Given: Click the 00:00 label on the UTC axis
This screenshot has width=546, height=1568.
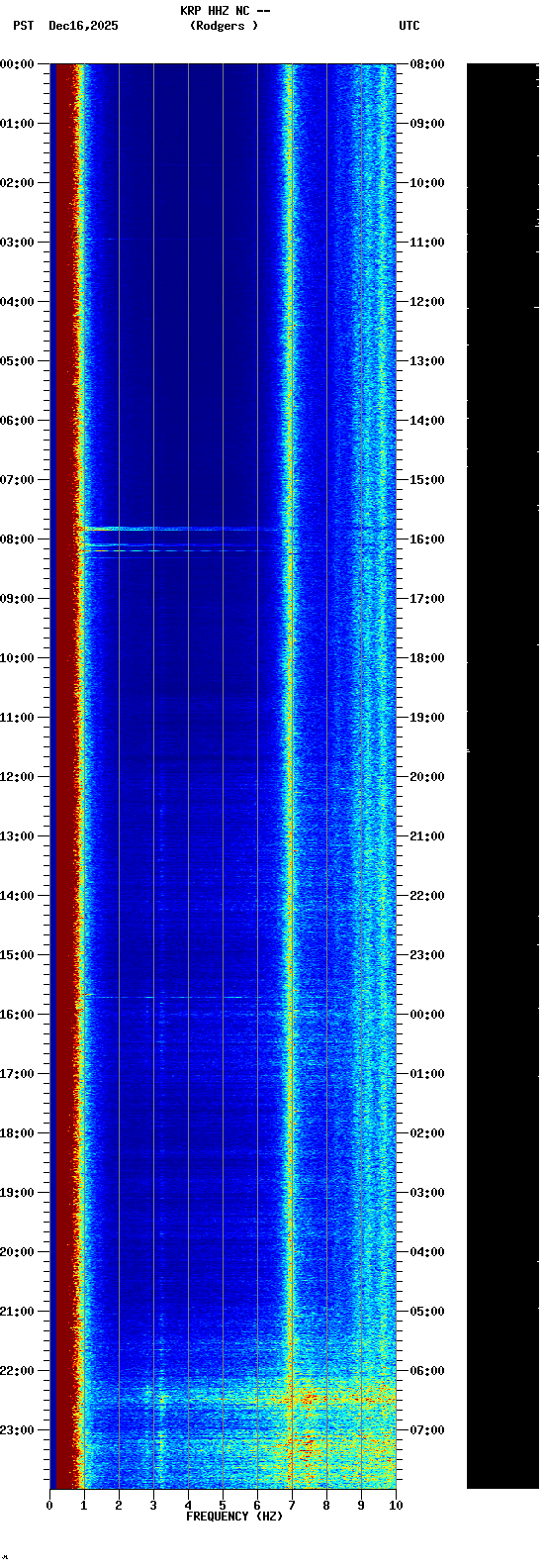Looking at the screenshot, I should (427, 1015).
